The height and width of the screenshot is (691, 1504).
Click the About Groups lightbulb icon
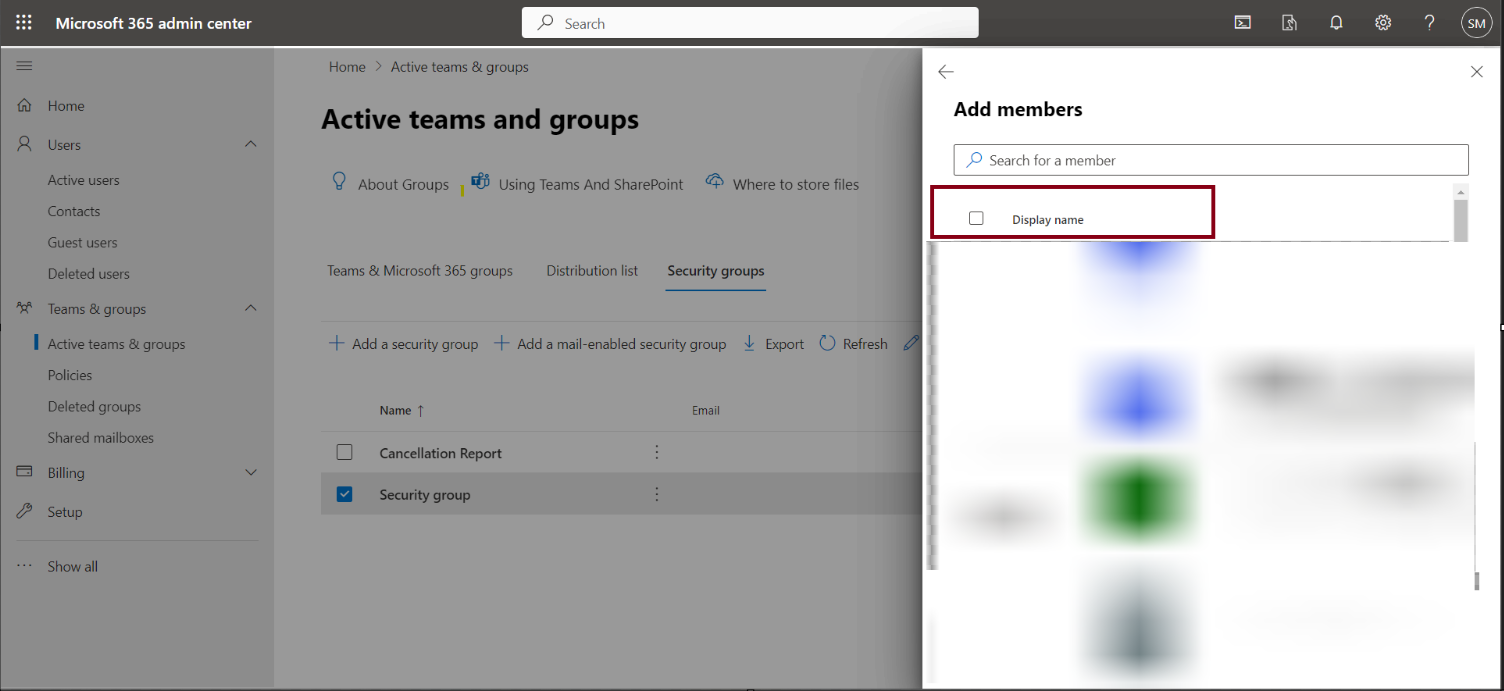click(x=339, y=182)
